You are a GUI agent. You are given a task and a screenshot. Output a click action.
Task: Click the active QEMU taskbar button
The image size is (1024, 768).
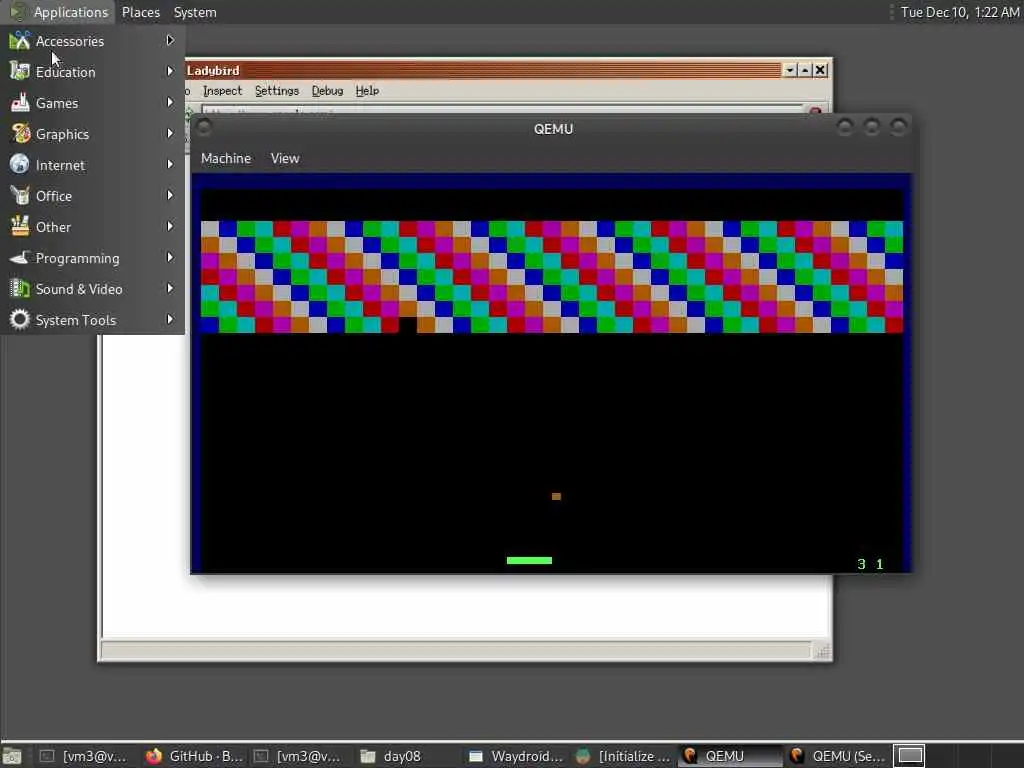click(x=730, y=756)
